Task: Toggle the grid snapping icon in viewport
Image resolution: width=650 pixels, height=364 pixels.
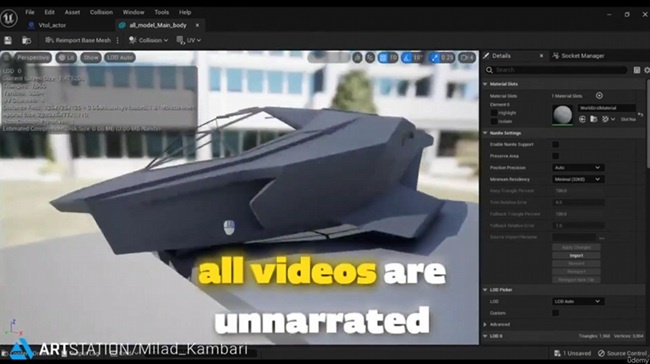Action: 383,58
